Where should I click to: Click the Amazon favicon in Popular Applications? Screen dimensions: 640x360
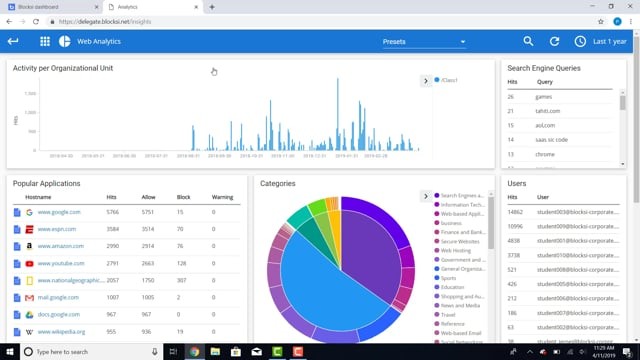click(29, 246)
